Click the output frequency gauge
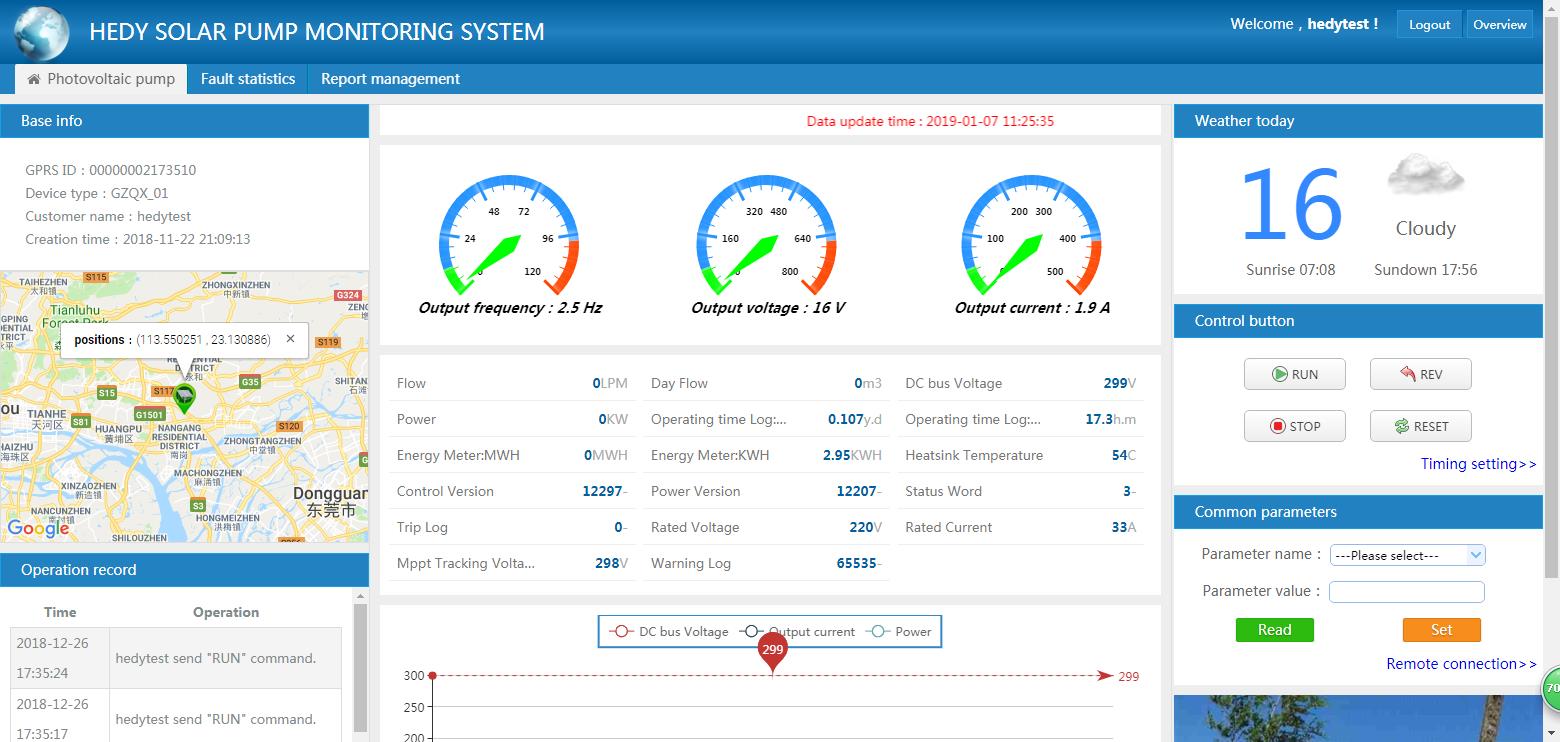Image resolution: width=1560 pixels, height=742 pixels. pyautogui.click(x=509, y=235)
